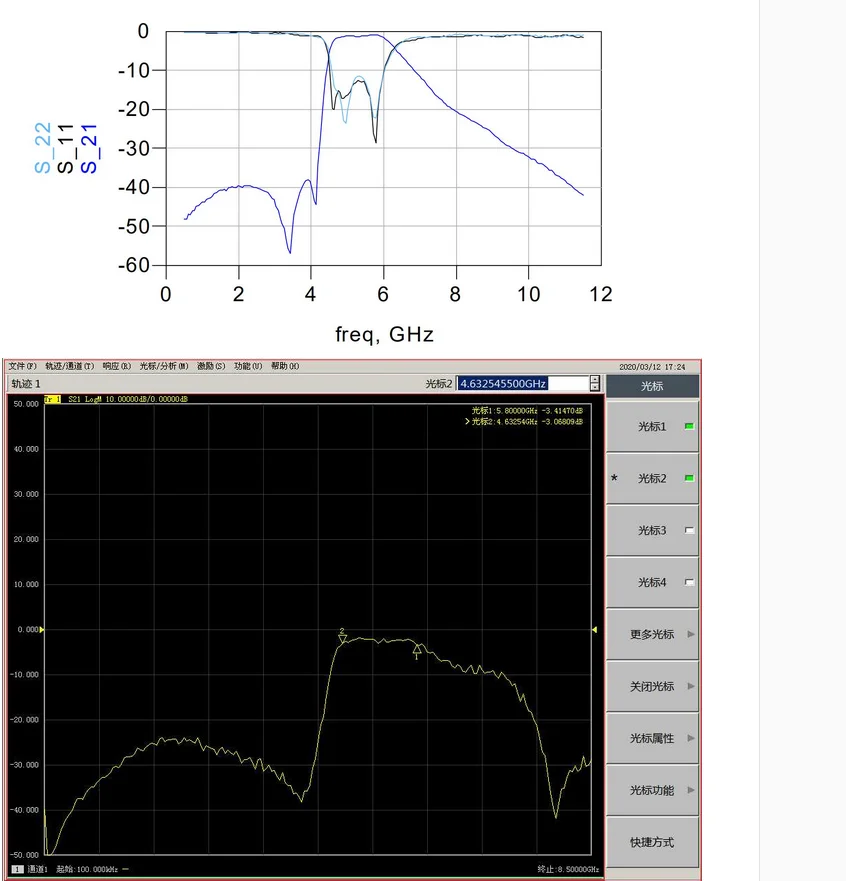846x881 pixels.
Task: Select the 光标3 marker button
Action: coord(652,530)
